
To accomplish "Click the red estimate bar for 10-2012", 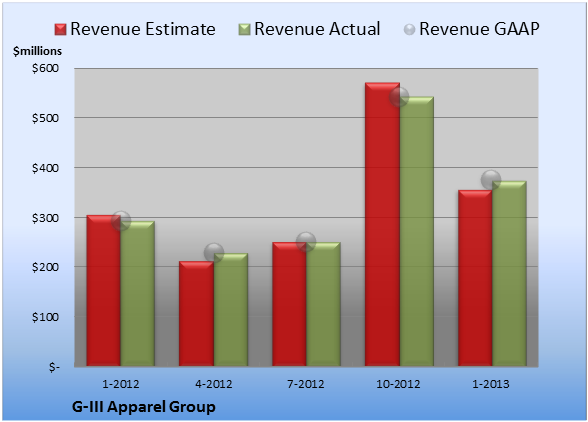I will 382,224.
